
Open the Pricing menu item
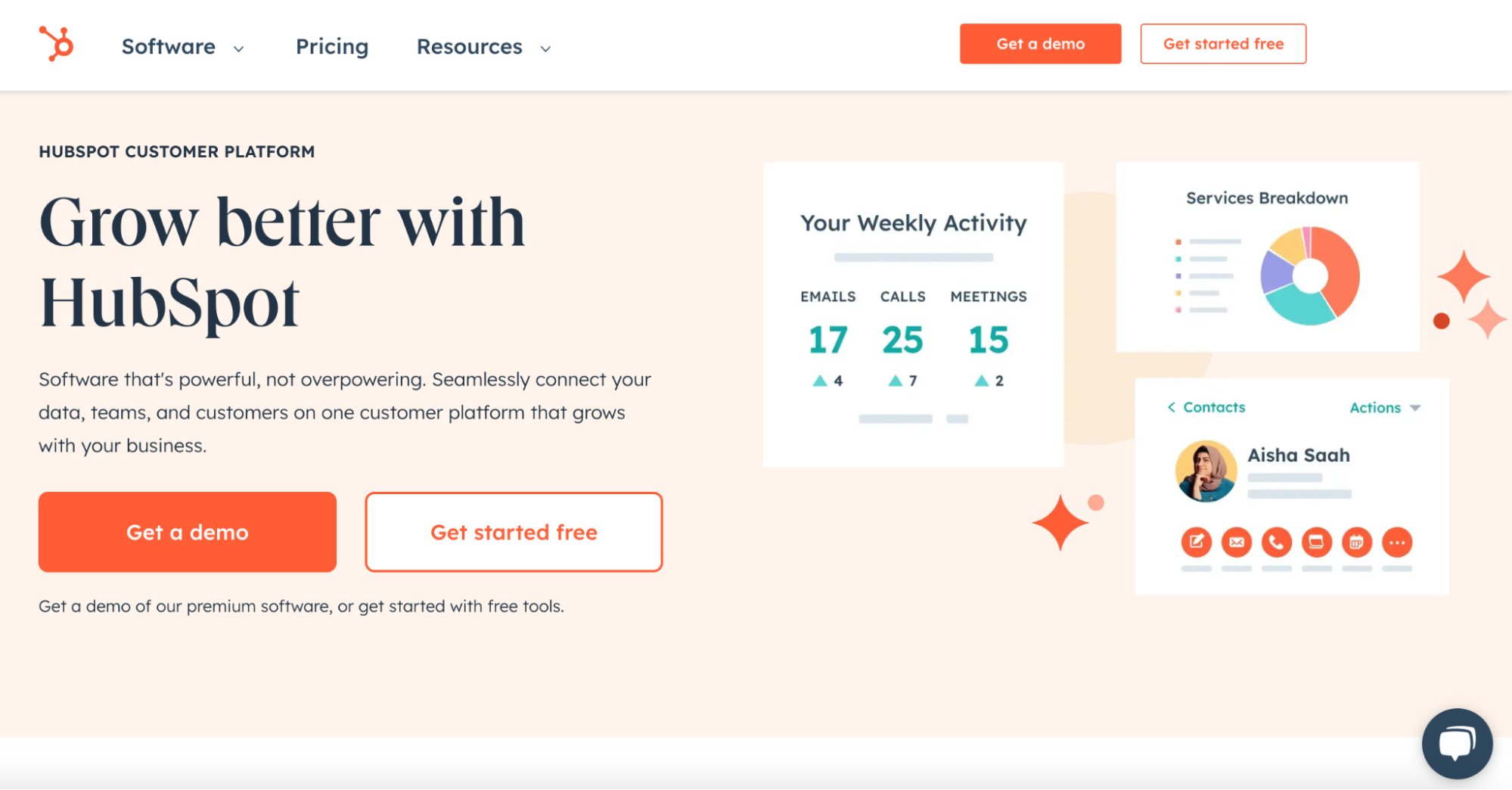point(332,47)
